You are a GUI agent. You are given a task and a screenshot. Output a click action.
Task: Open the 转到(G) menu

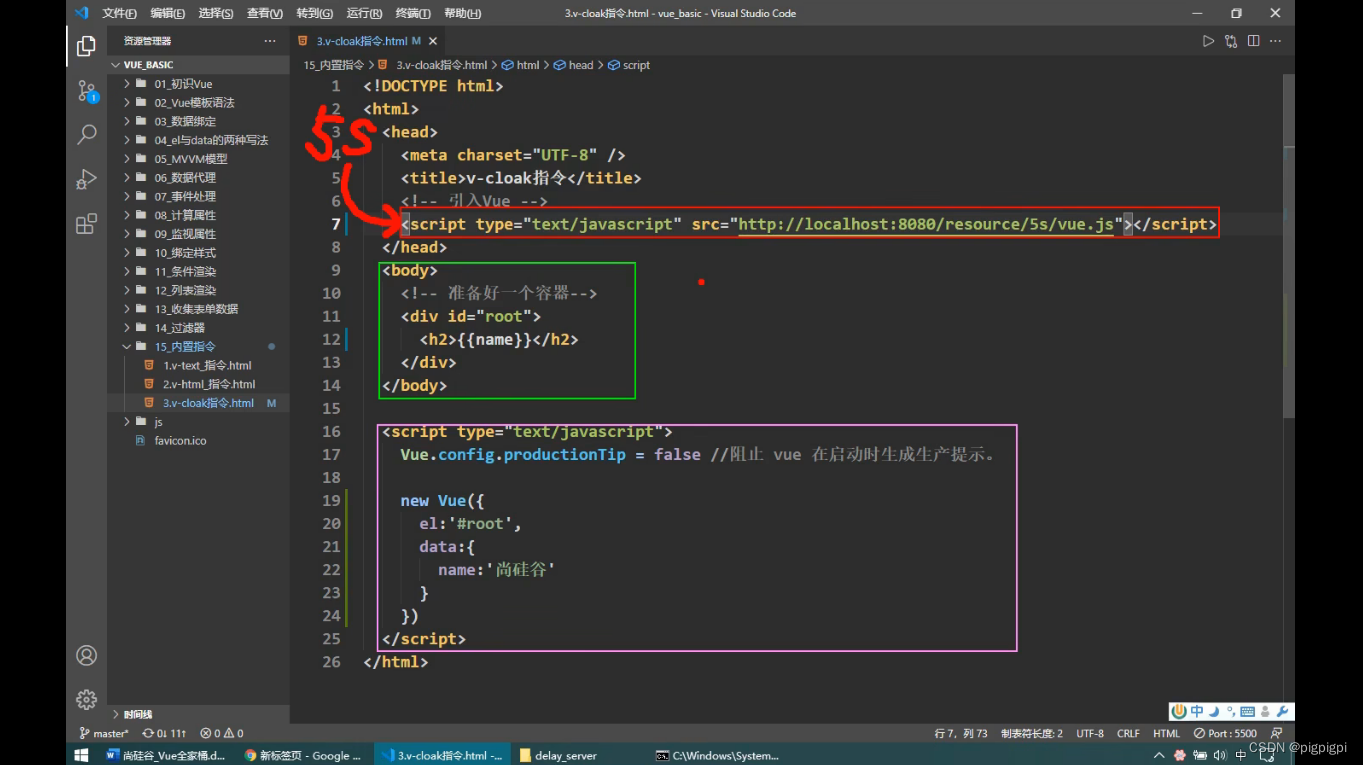[x=314, y=13]
